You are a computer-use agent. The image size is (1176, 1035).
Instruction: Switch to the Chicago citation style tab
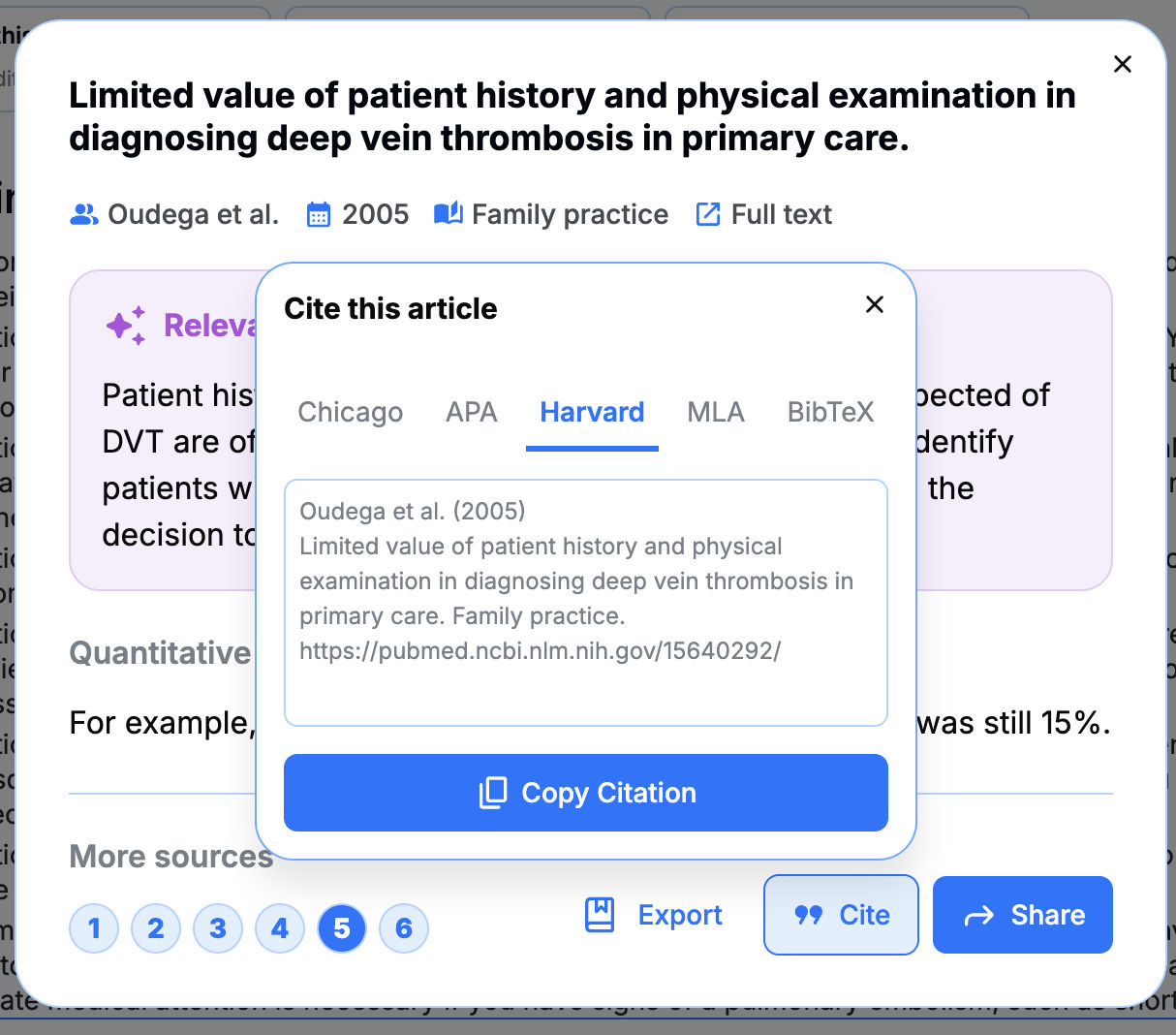coord(350,412)
